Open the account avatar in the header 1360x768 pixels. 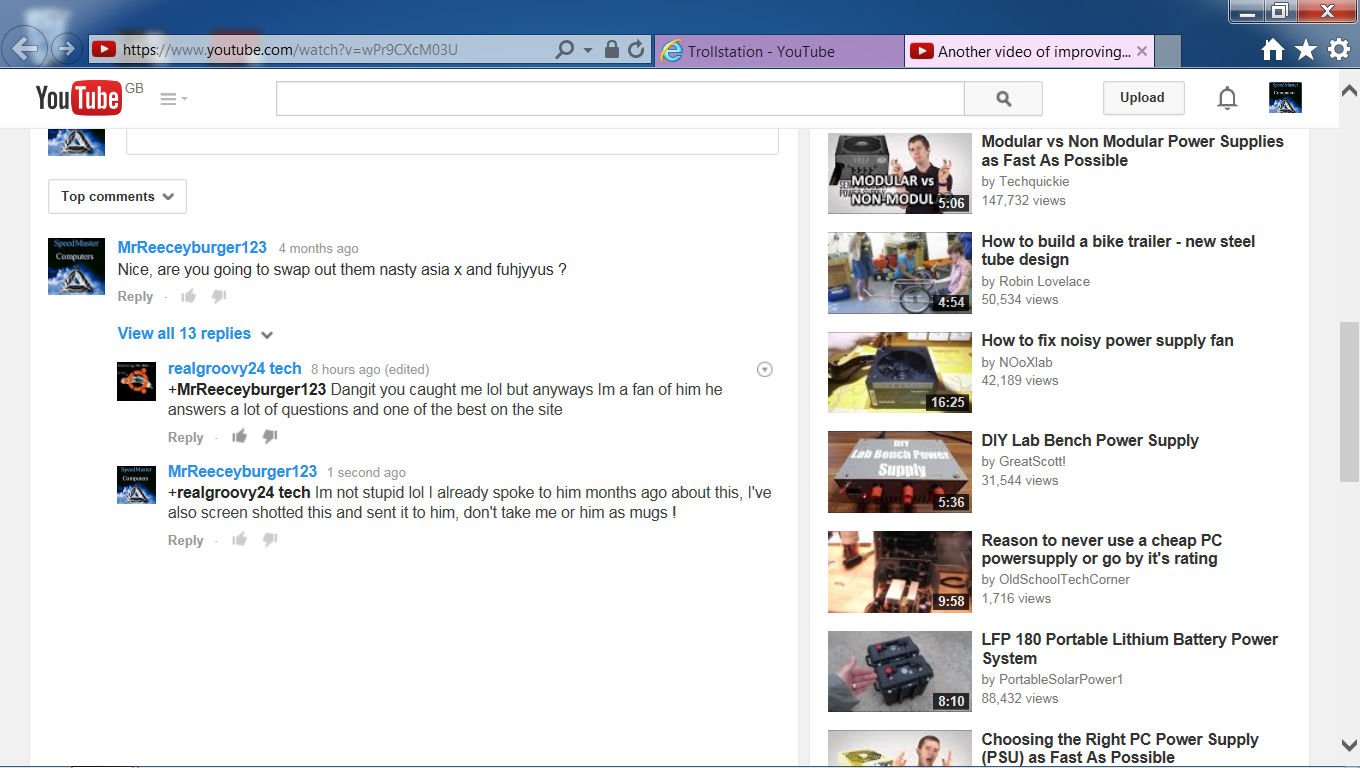(1285, 98)
